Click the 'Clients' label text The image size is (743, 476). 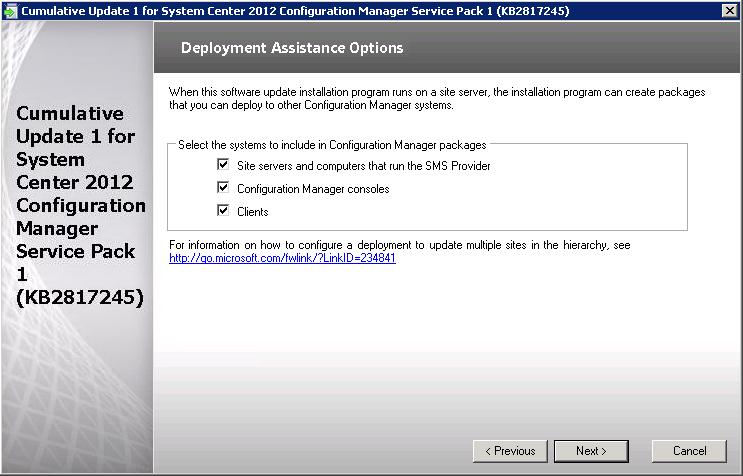pos(252,211)
